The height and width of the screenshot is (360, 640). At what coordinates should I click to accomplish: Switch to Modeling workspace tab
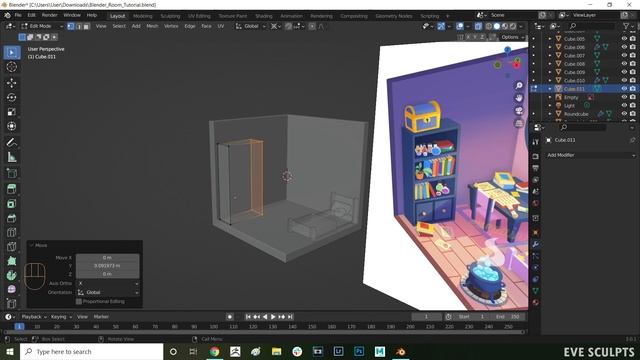[x=142, y=16]
